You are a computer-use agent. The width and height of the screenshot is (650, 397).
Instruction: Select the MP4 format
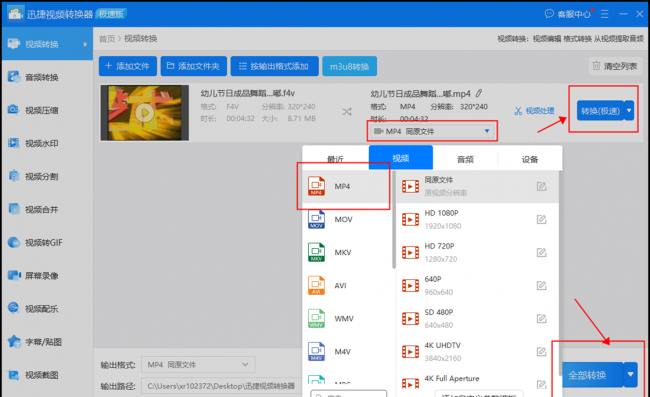coord(347,186)
